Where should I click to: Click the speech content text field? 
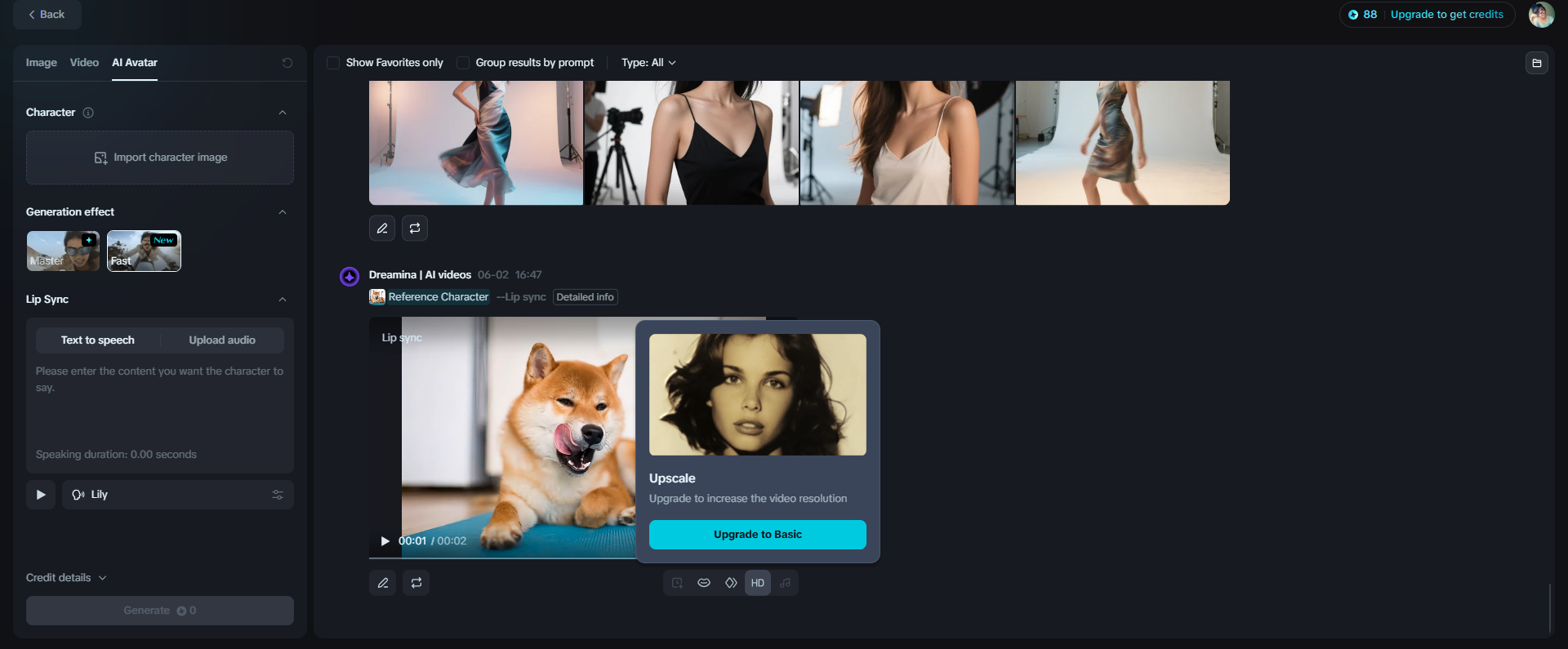(160, 404)
